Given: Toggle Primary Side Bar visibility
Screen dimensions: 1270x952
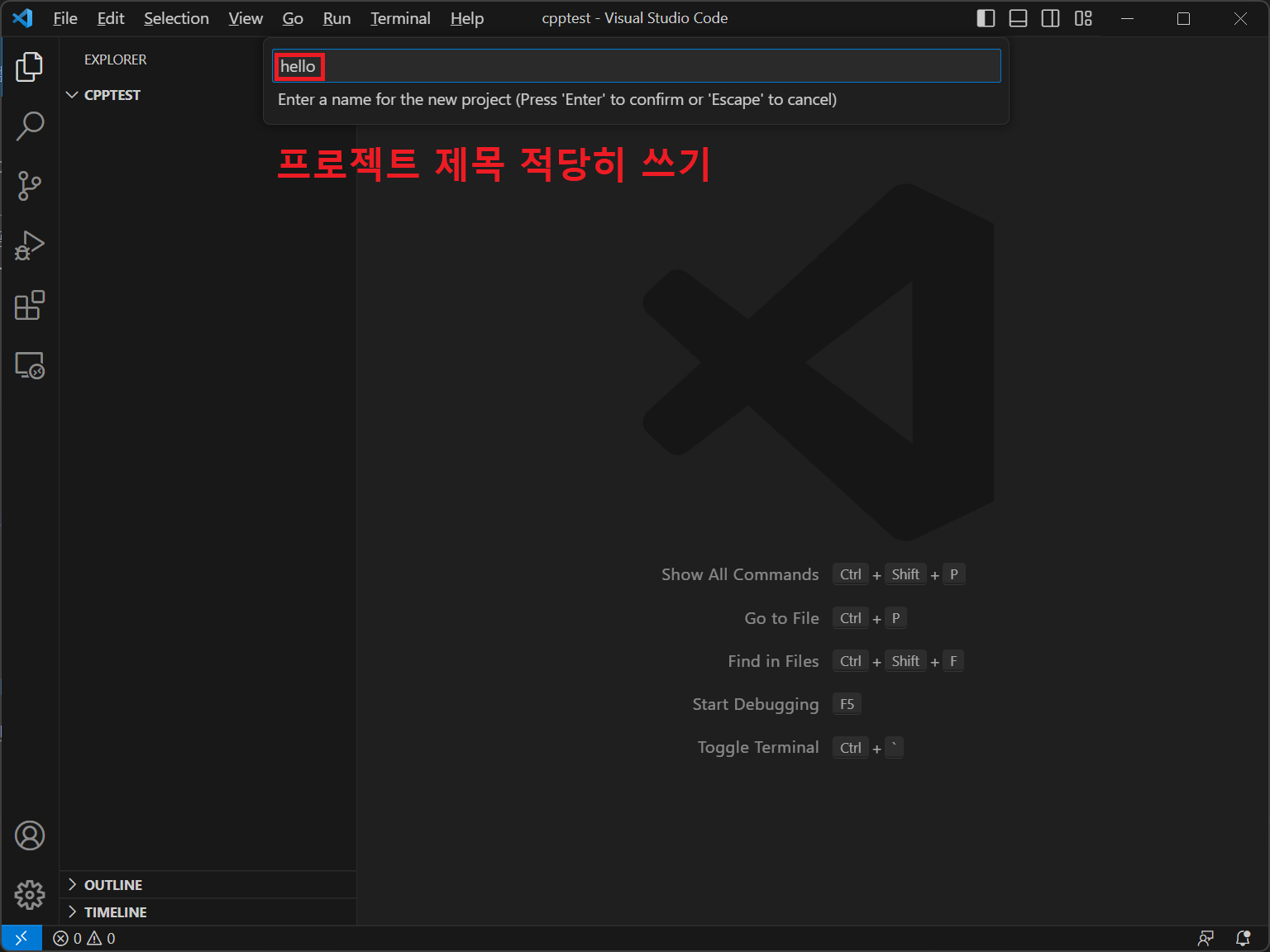Looking at the screenshot, I should pos(986,18).
